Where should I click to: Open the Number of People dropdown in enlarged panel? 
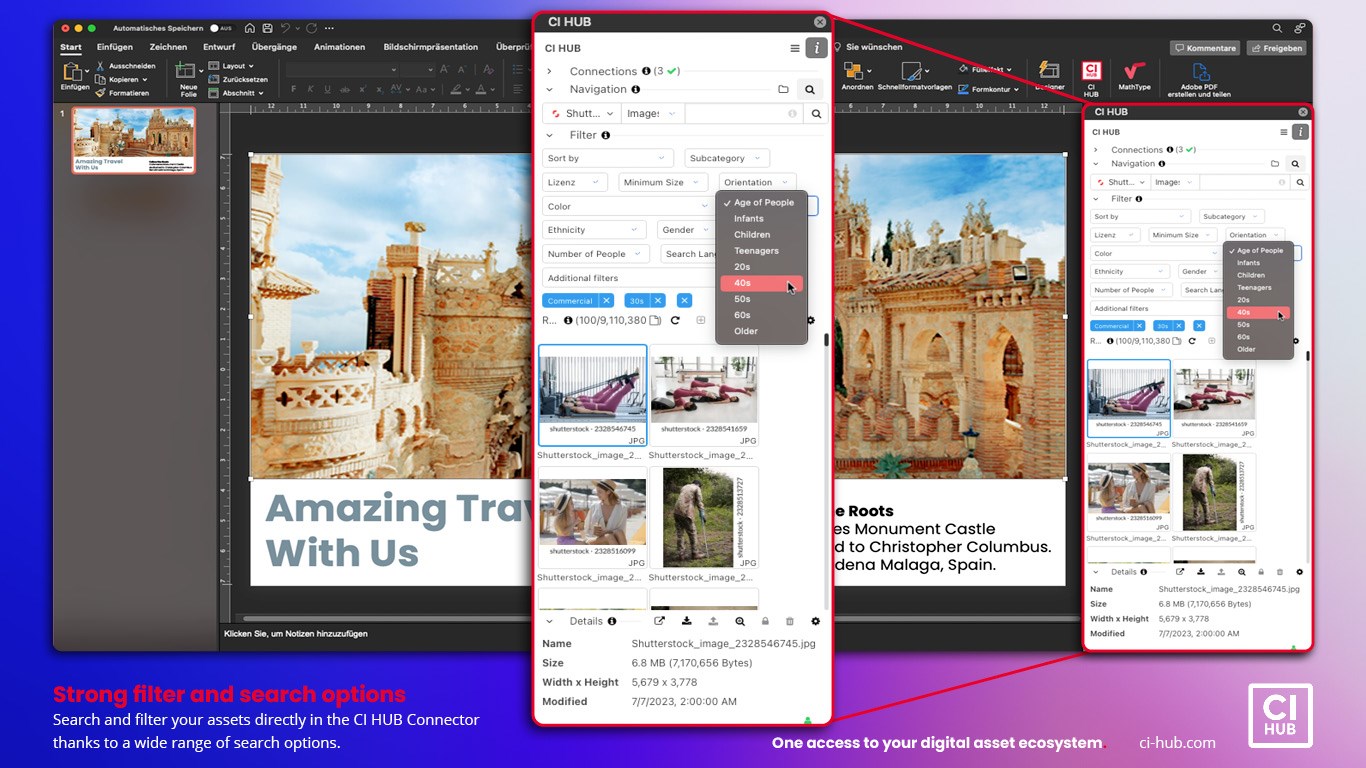(x=596, y=254)
